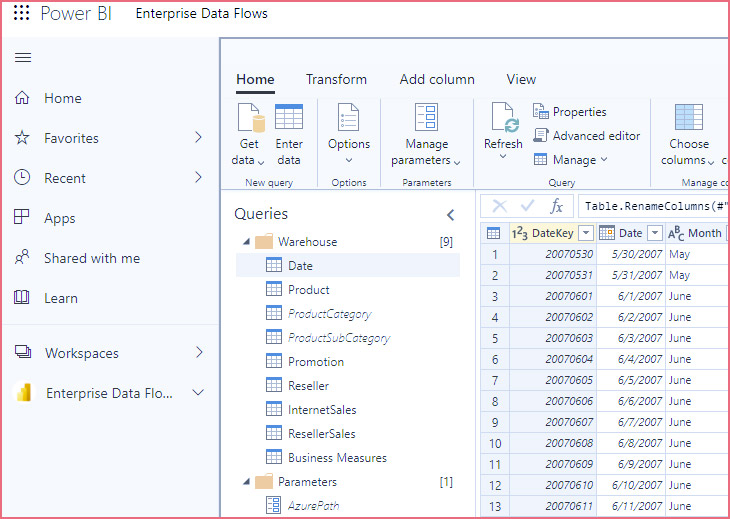The width and height of the screenshot is (730, 519).
Task: Toggle the hamburger navigation menu
Action: 23,58
